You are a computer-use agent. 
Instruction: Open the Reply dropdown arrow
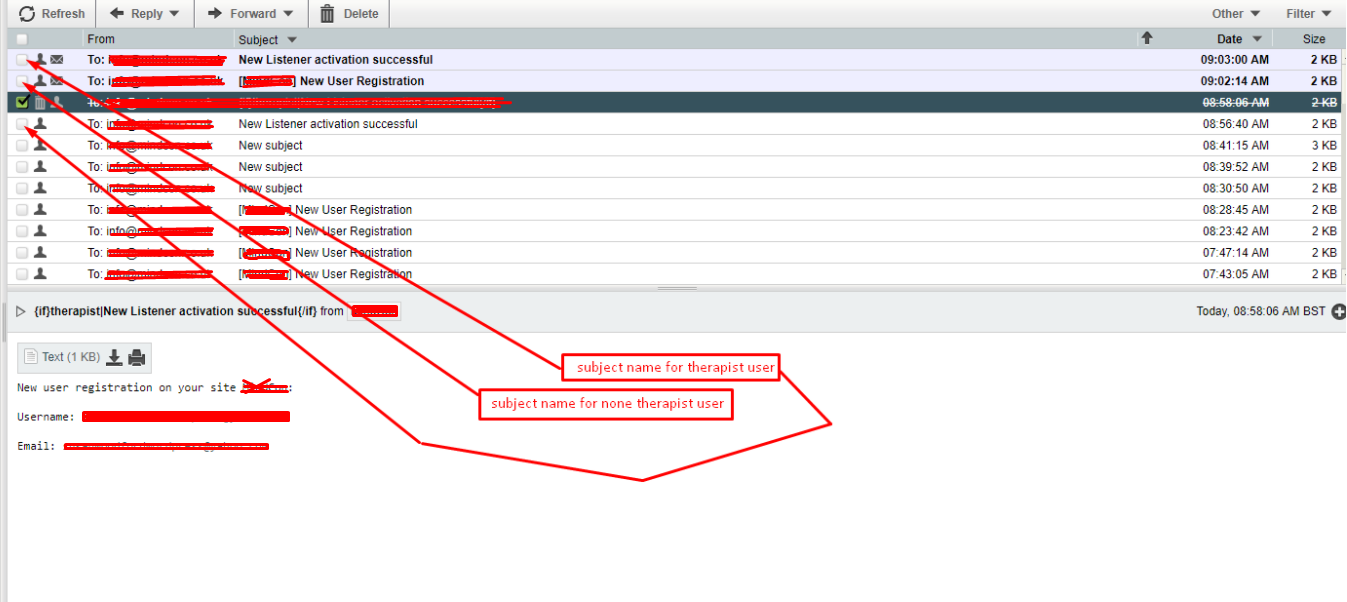click(175, 14)
